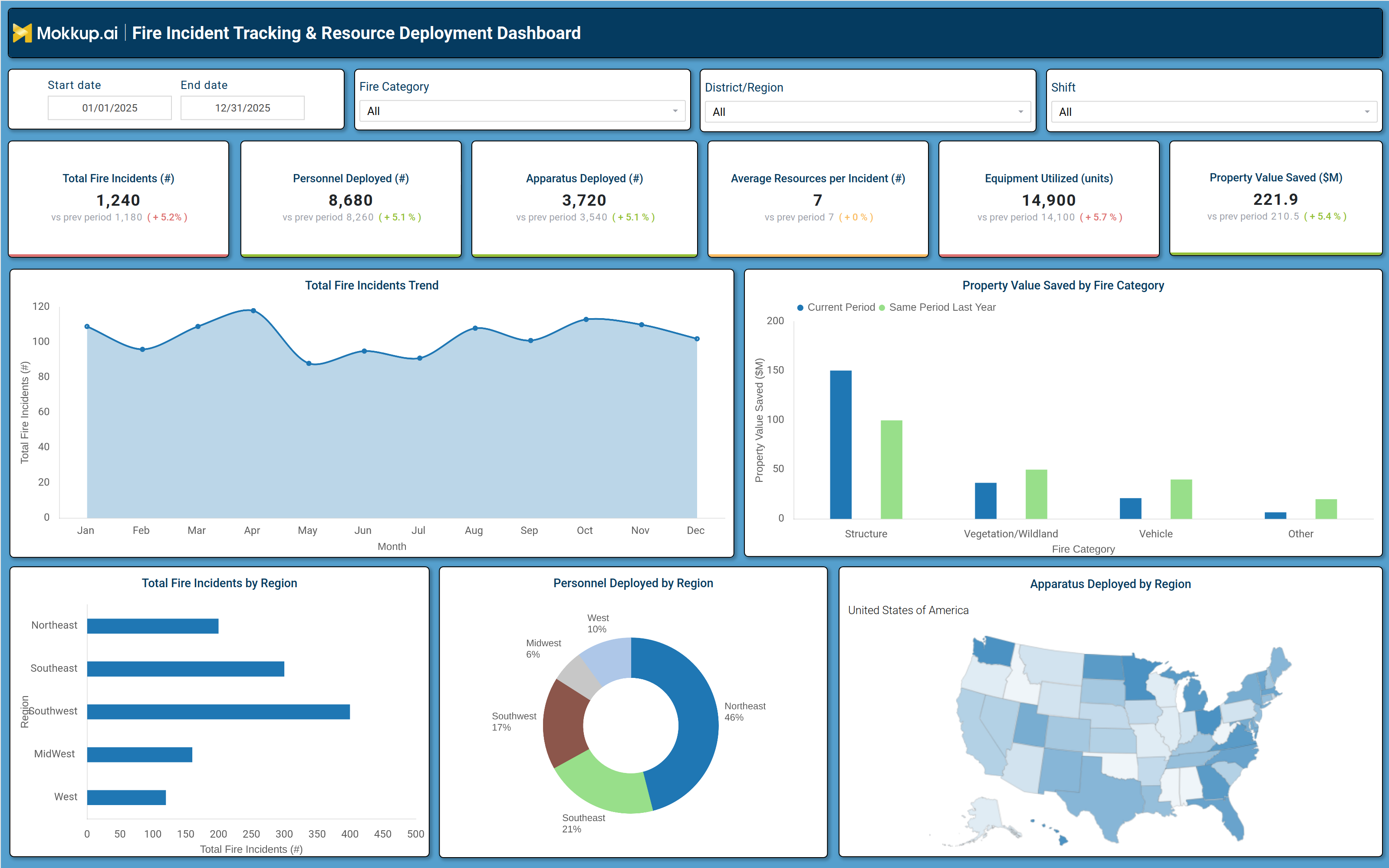Select the Property Value Saved KPI card
Viewport: 1389px width, 868px height.
[x=1275, y=198]
